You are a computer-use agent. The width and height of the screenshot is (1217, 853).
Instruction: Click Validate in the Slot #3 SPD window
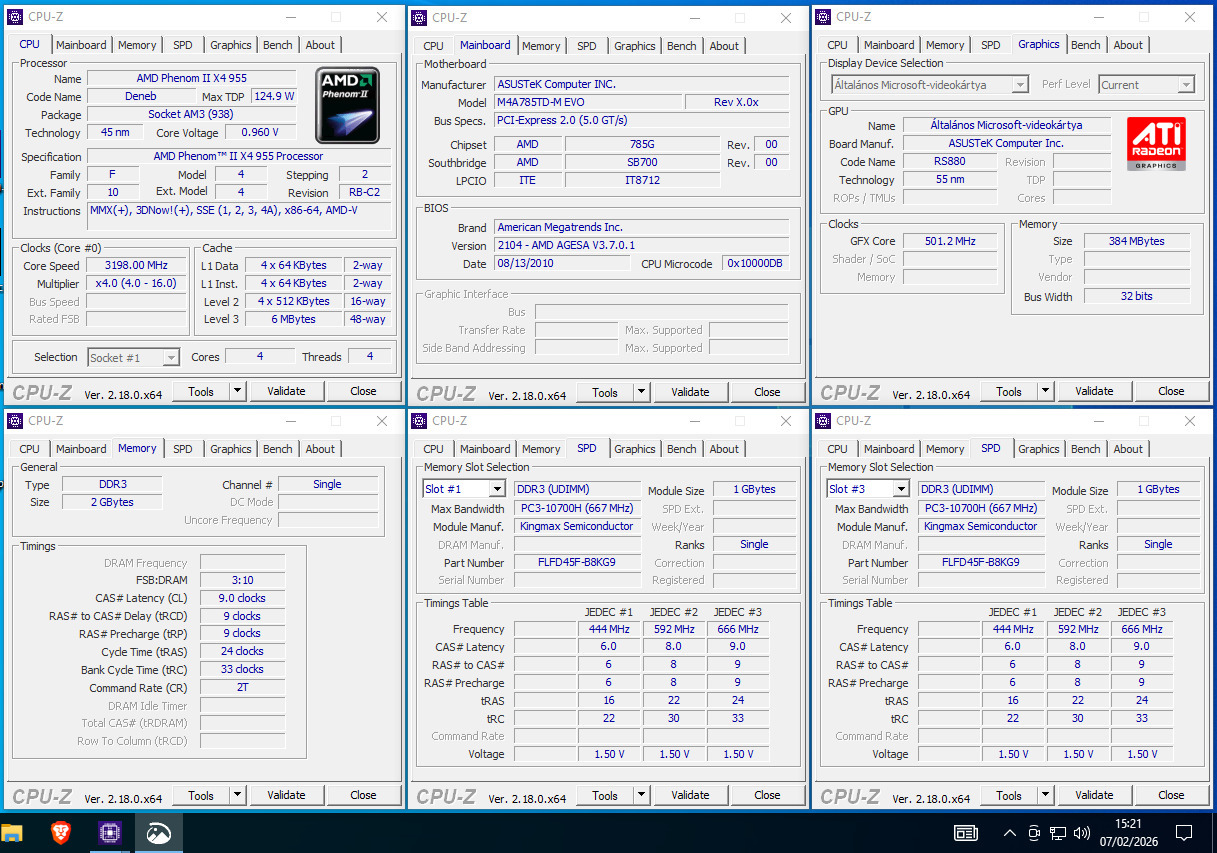pos(1094,795)
